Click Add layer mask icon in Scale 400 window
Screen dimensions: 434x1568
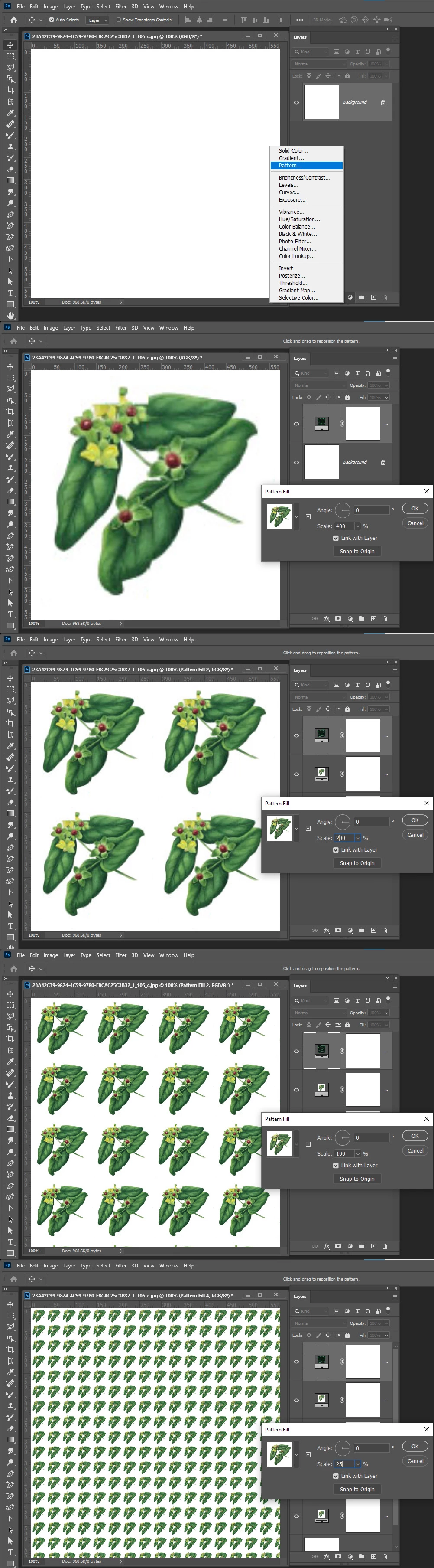(x=338, y=618)
